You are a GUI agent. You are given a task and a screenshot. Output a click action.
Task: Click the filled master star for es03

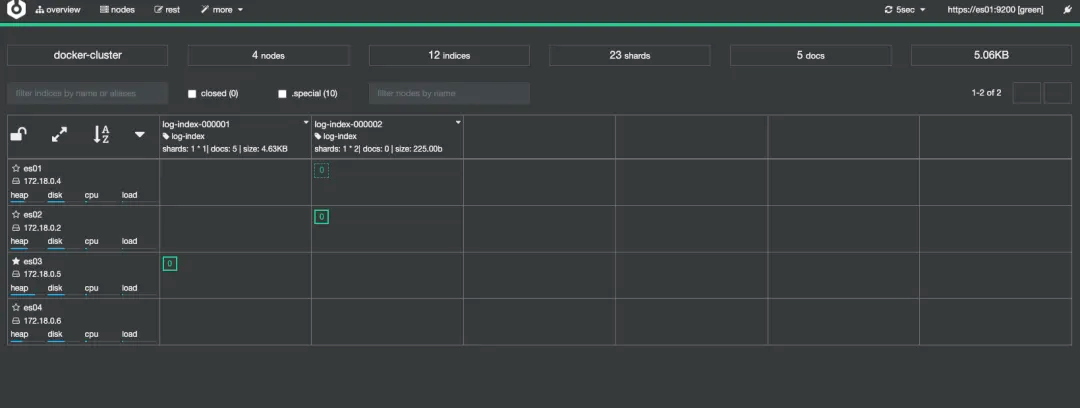click(16, 261)
